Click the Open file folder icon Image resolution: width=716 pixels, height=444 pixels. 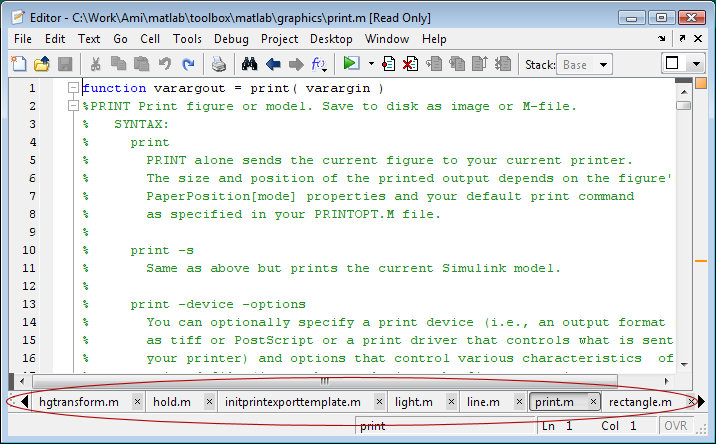pos(41,64)
